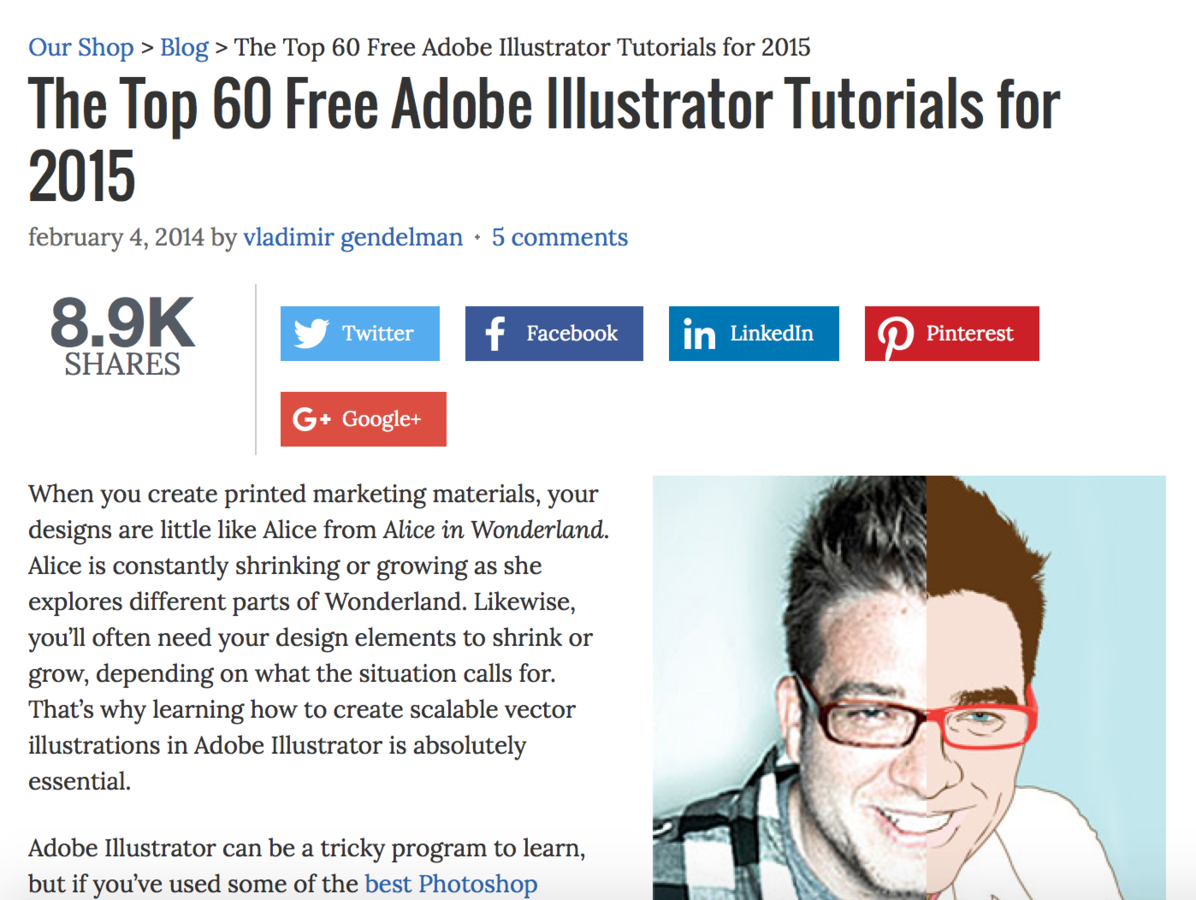Open the half-photo half-vector portrait image

coord(909,687)
